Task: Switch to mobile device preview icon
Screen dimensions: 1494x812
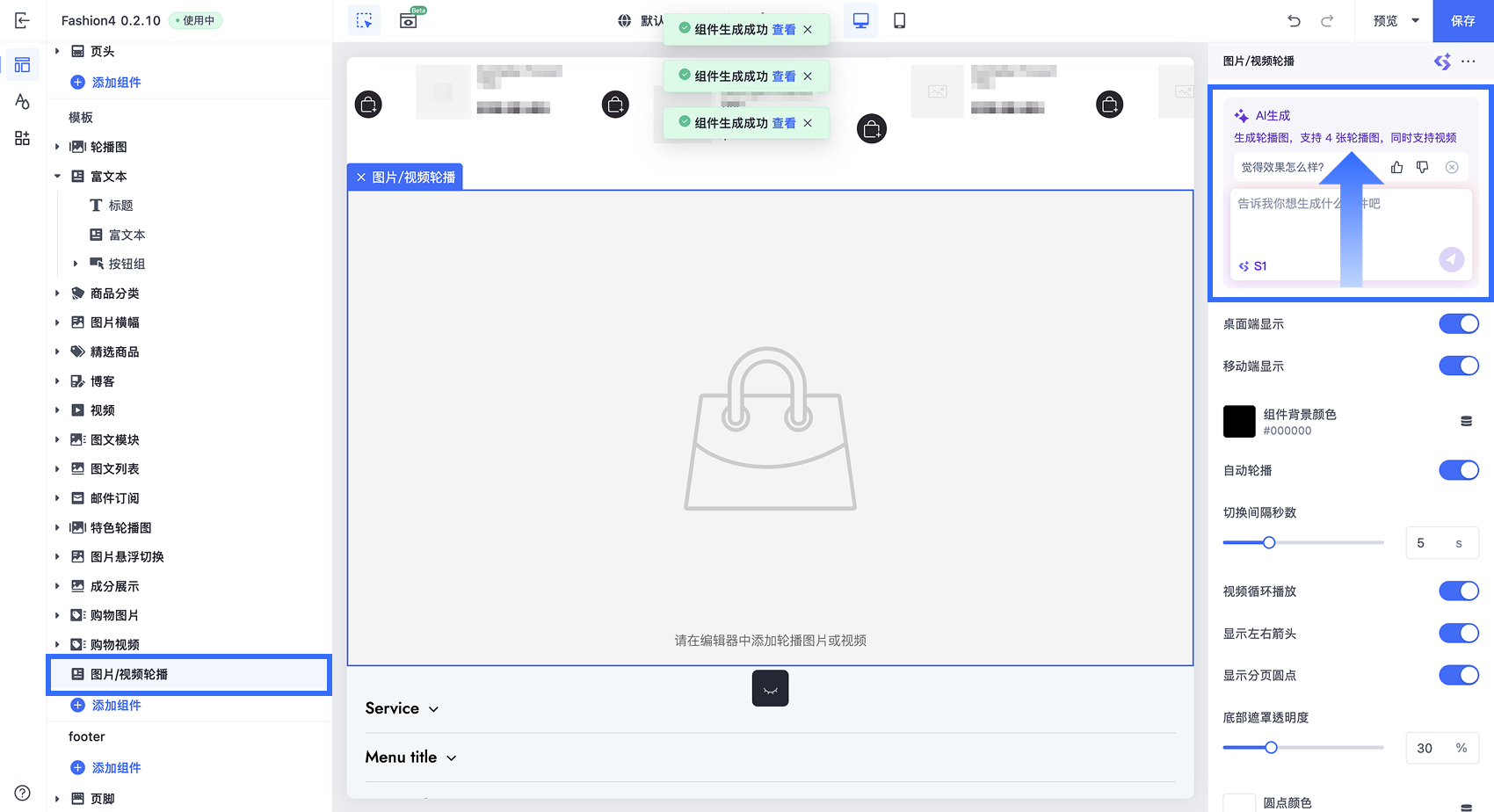Action: [x=899, y=20]
